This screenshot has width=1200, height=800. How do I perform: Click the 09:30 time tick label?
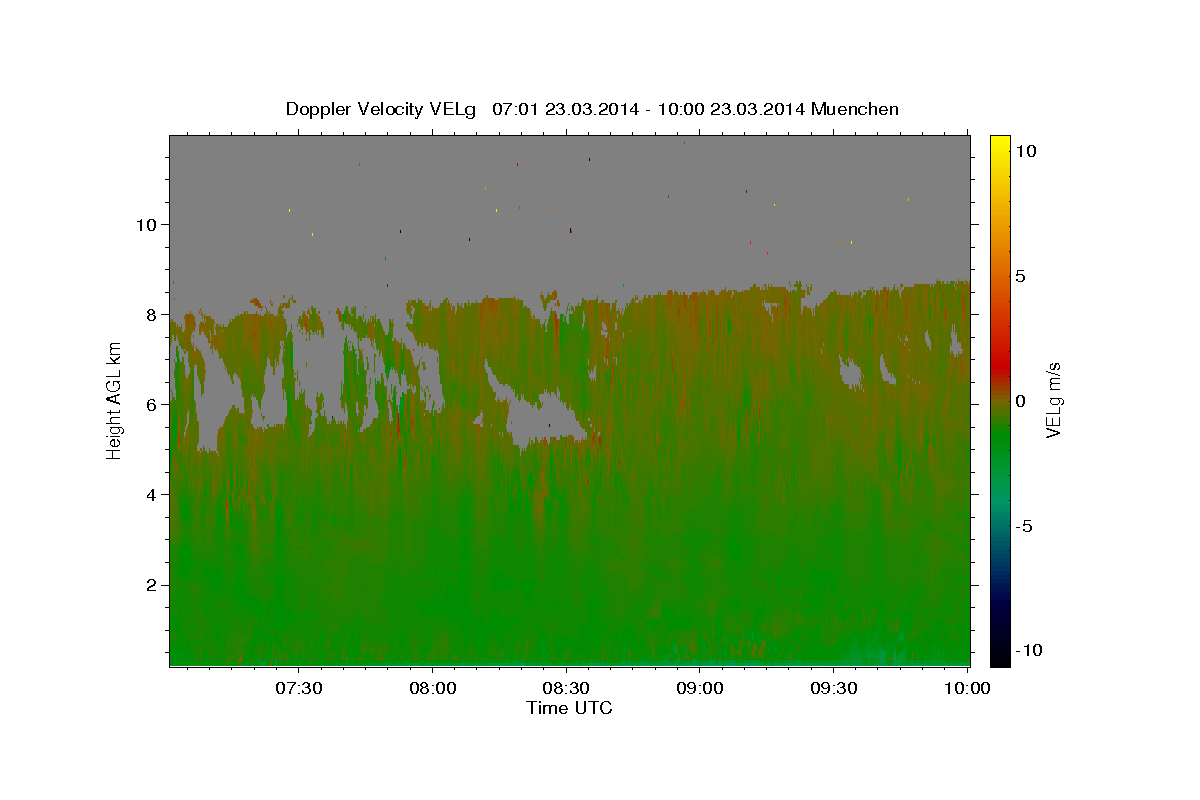(834, 688)
